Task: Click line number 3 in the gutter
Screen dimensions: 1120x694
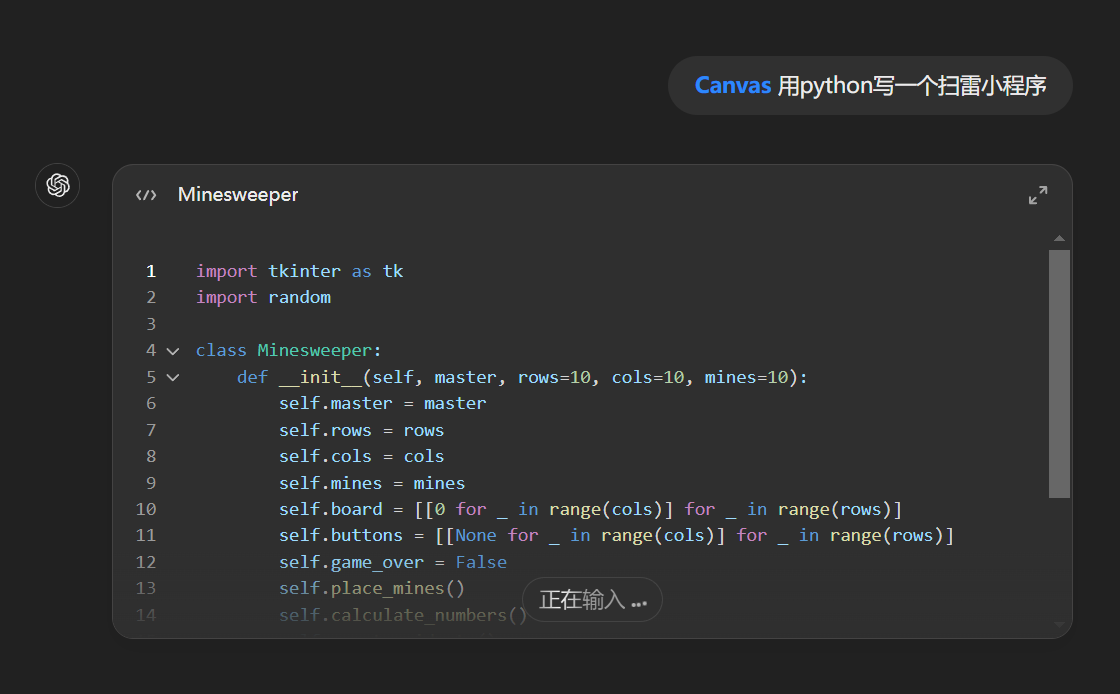Action: tap(151, 324)
